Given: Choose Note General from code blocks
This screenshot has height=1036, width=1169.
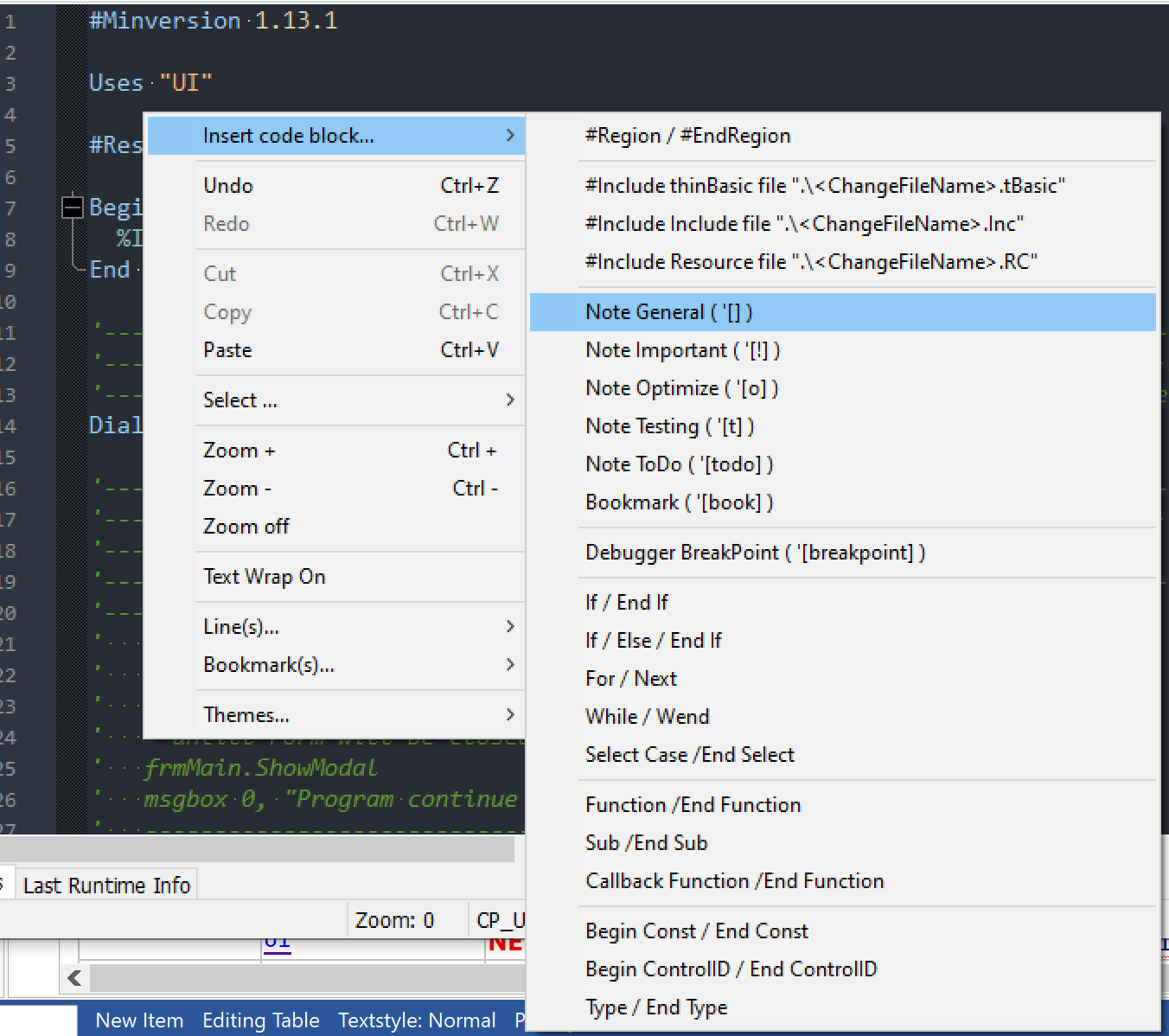Looking at the screenshot, I should coord(668,312).
